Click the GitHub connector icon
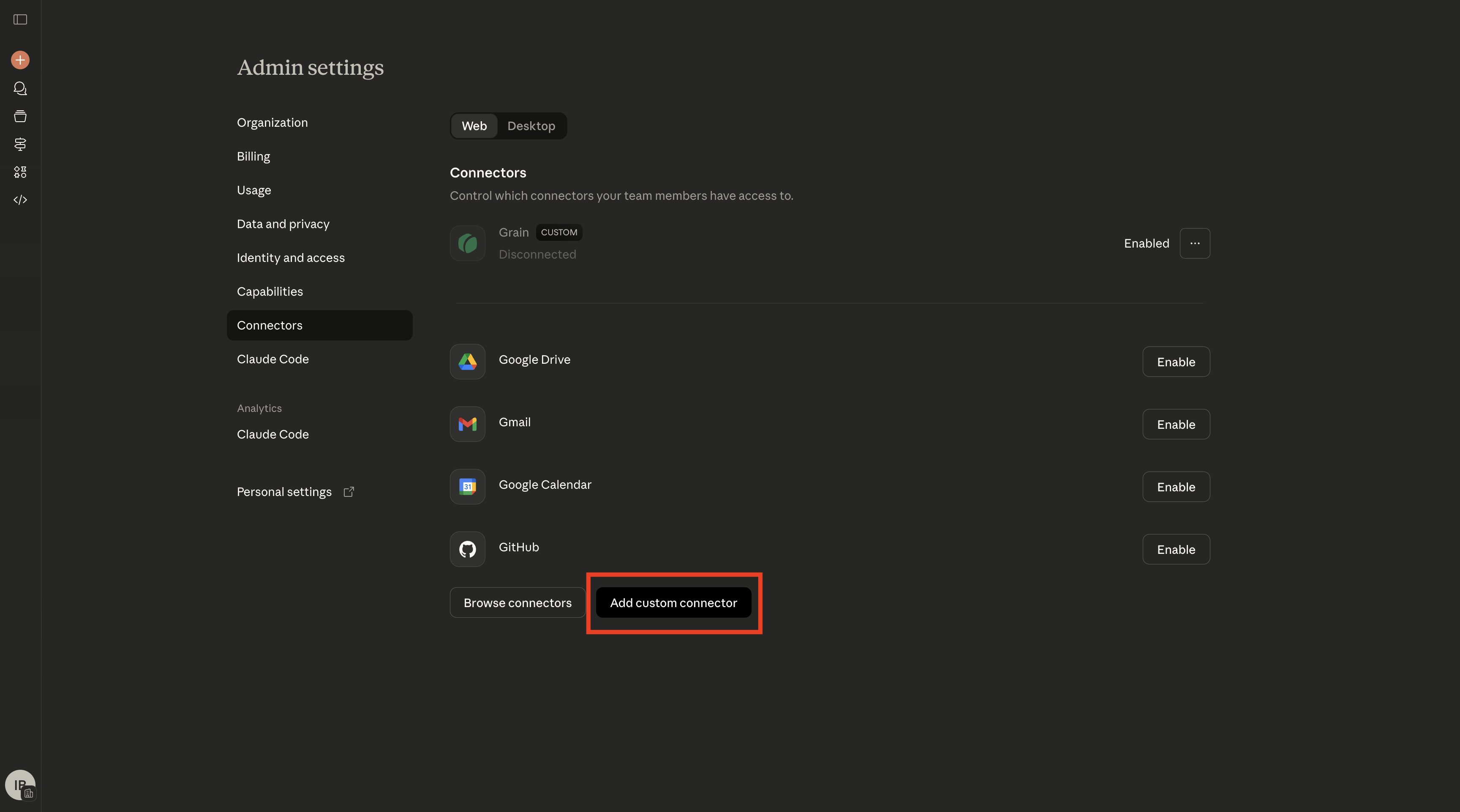 click(467, 549)
